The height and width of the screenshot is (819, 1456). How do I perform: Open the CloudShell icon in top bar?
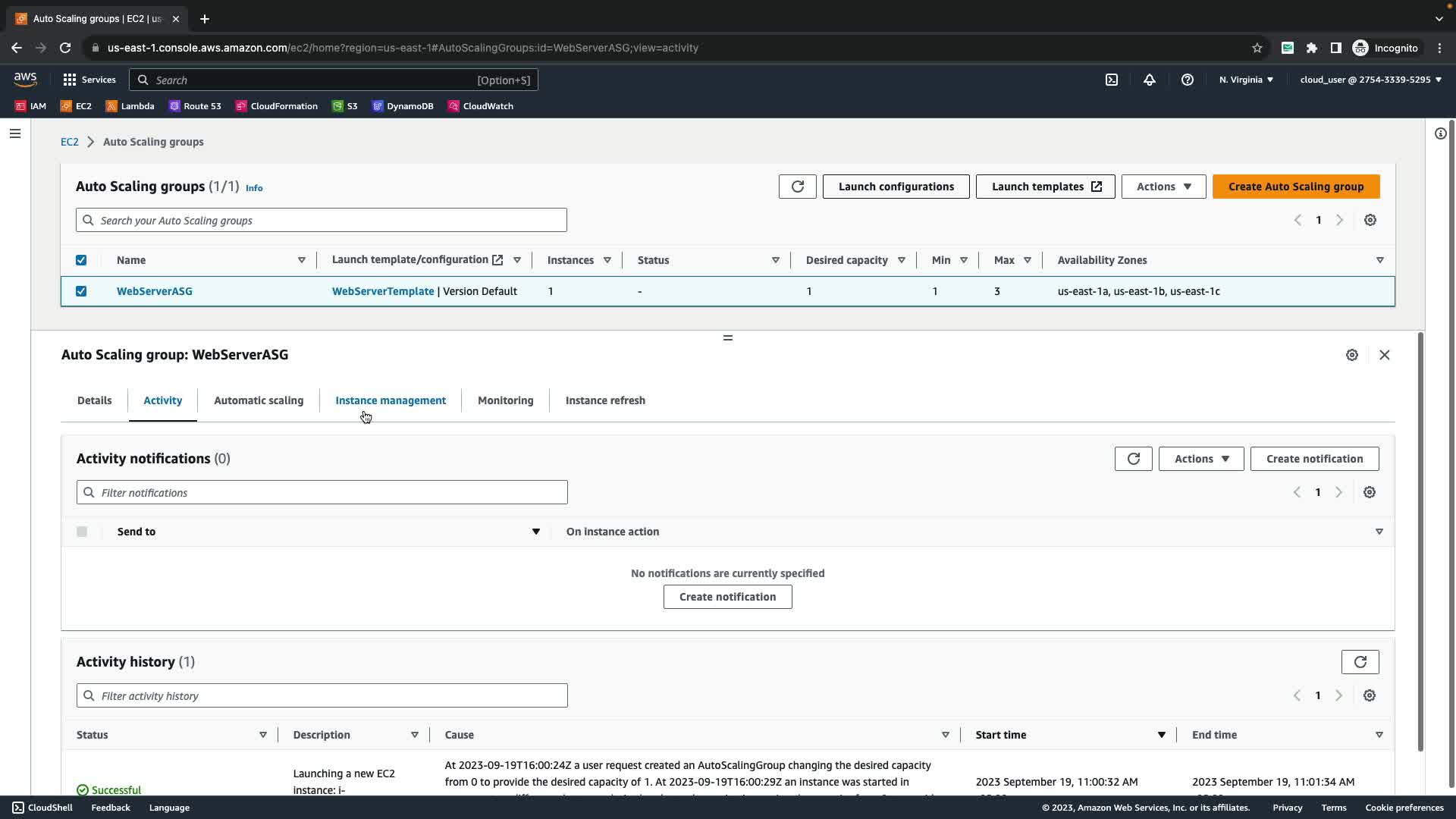[x=1112, y=80]
